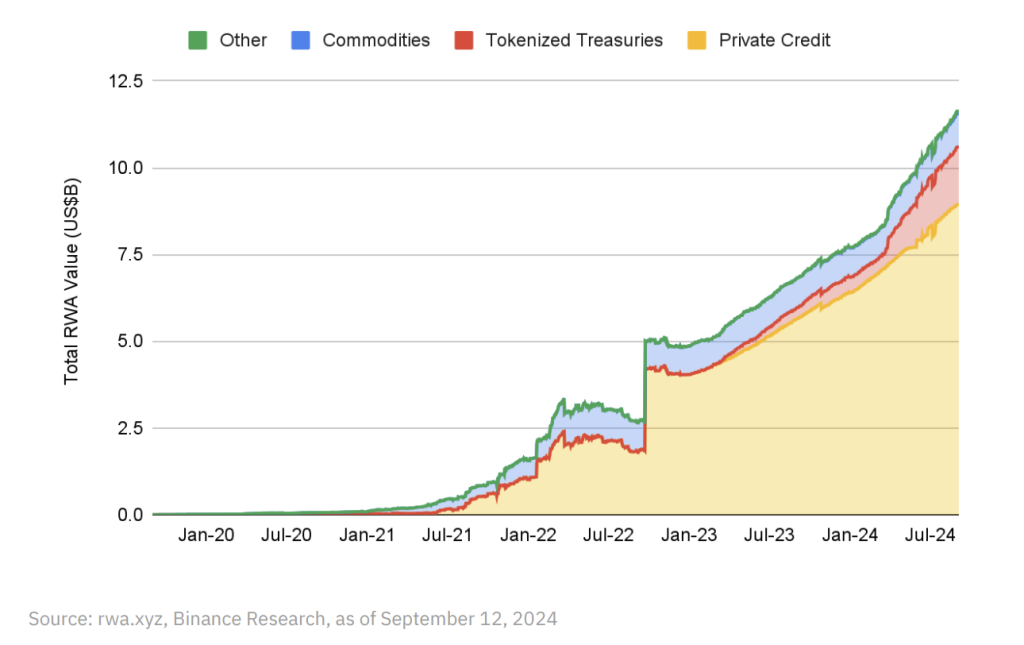The width and height of the screenshot is (1024, 645).
Task: Click the Jul-23 x-axis label
Action: pos(769,536)
